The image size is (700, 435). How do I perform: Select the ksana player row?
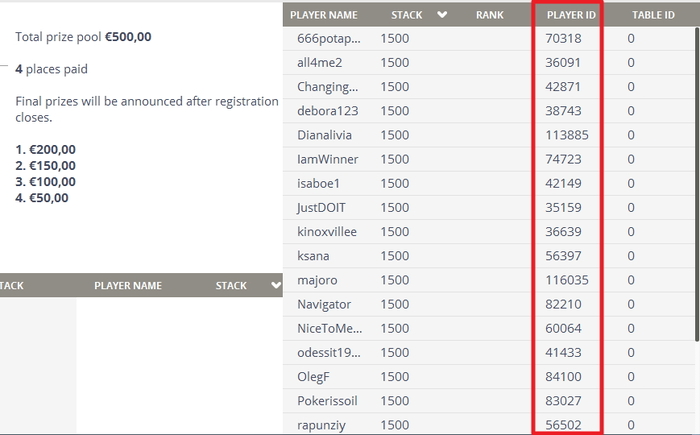coord(489,256)
